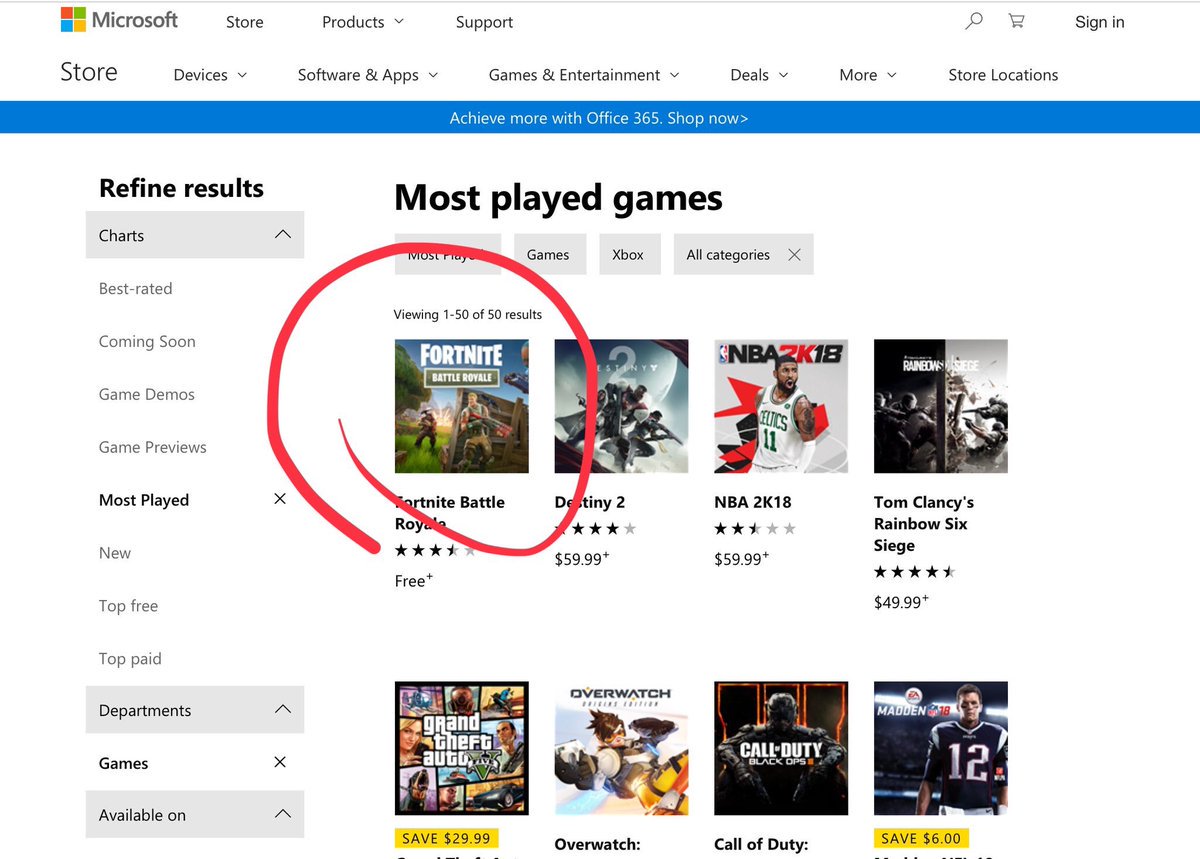Viewport: 1200px width, 859px height.
Task: Go to Store in top navigation
Action: tap(244, 22)
